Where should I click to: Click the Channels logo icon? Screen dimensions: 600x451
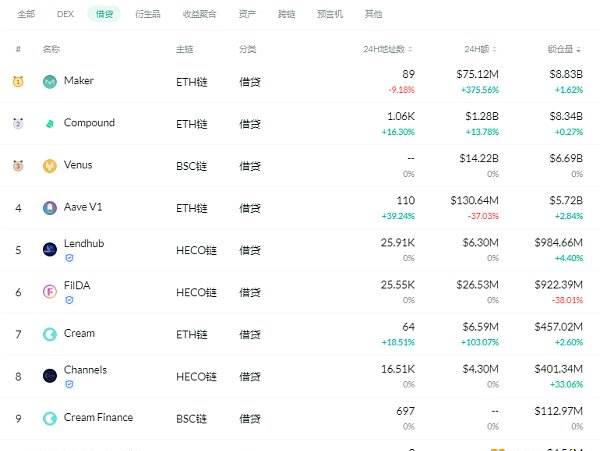50,376
